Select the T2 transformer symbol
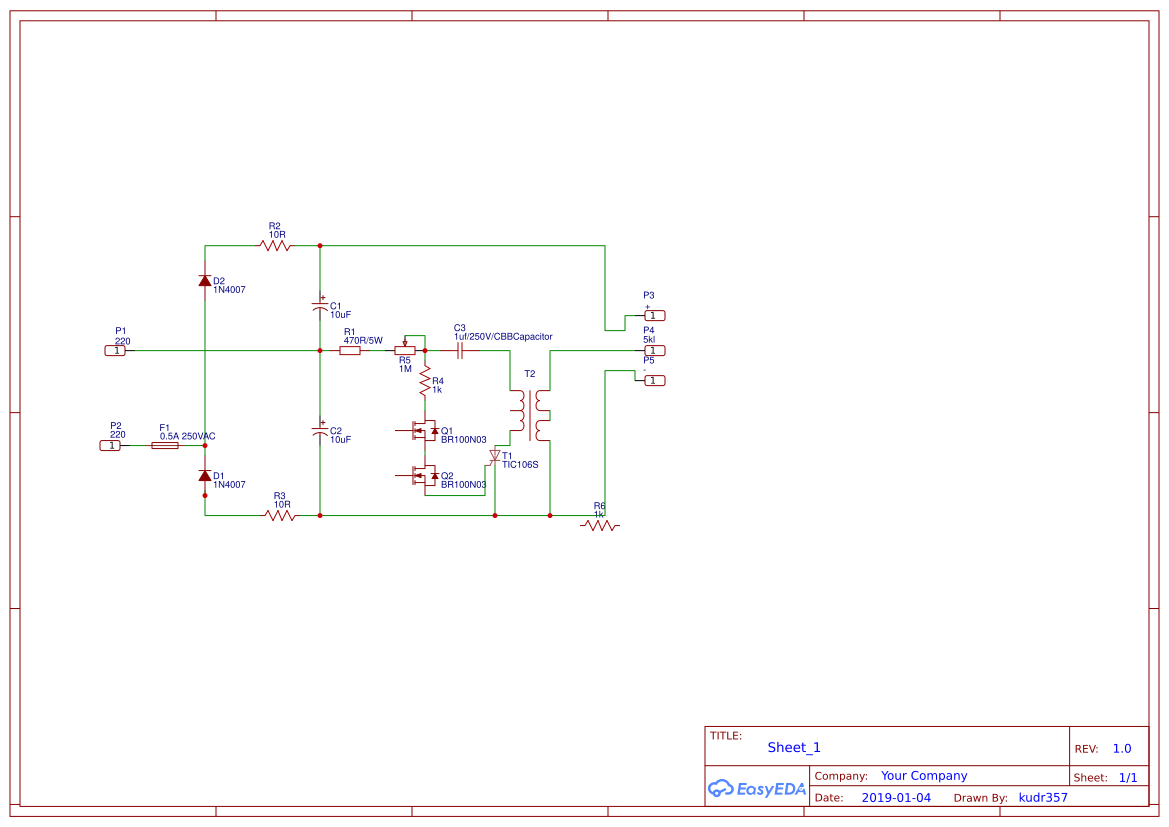The height and width of the screenshot is (827, 1169). tap(530, 415)
